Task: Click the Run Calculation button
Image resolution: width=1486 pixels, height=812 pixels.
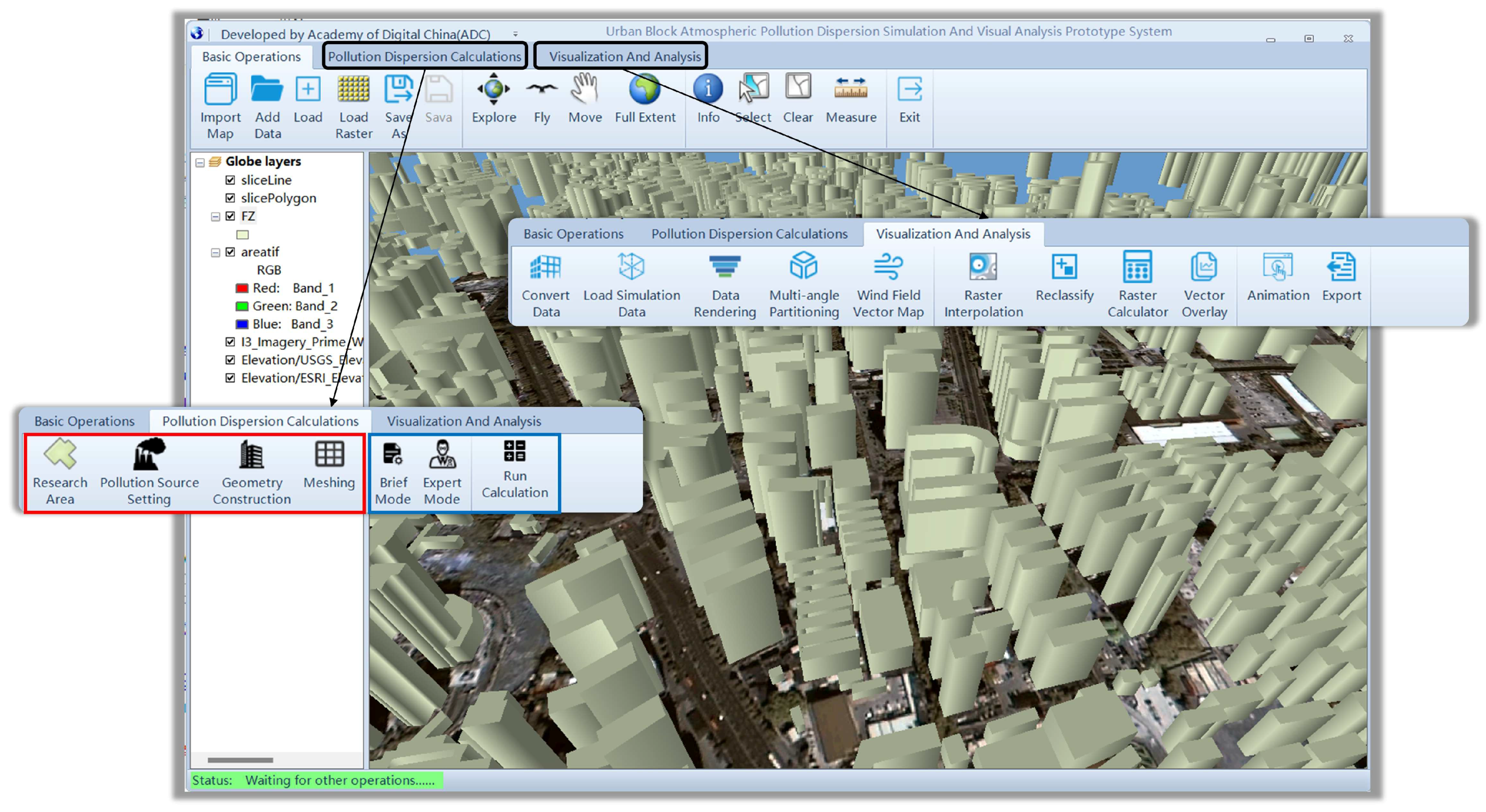Action: pos(515,452)
